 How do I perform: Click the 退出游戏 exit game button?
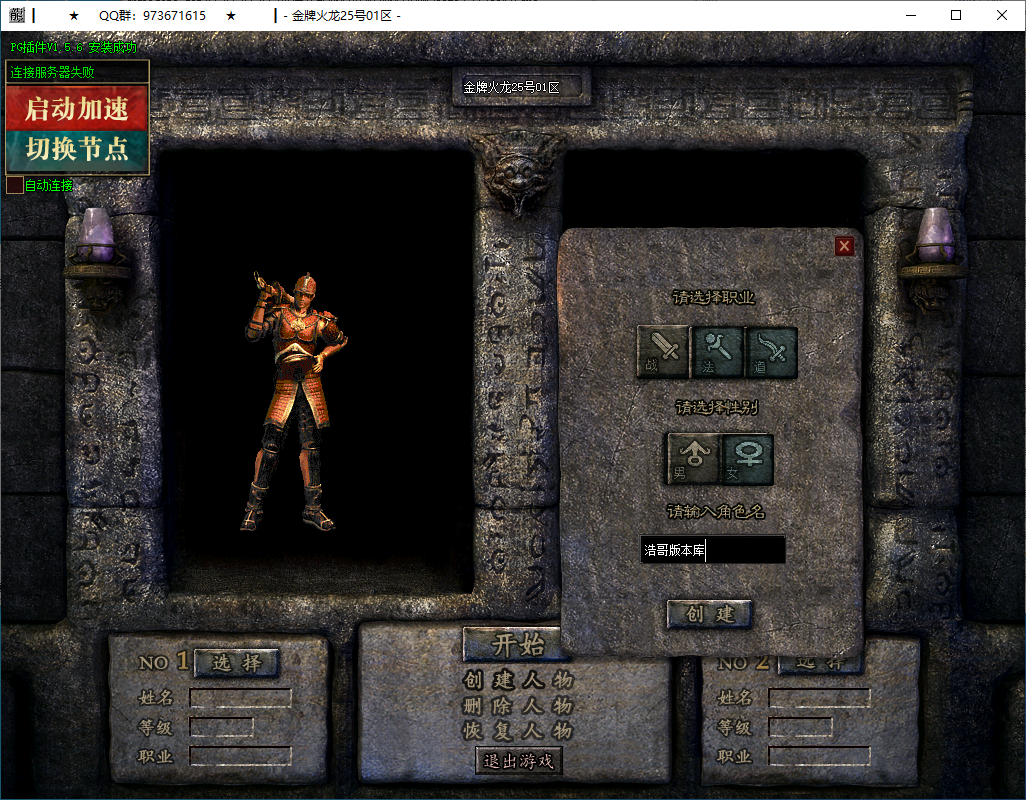click(x=518, y=761)
